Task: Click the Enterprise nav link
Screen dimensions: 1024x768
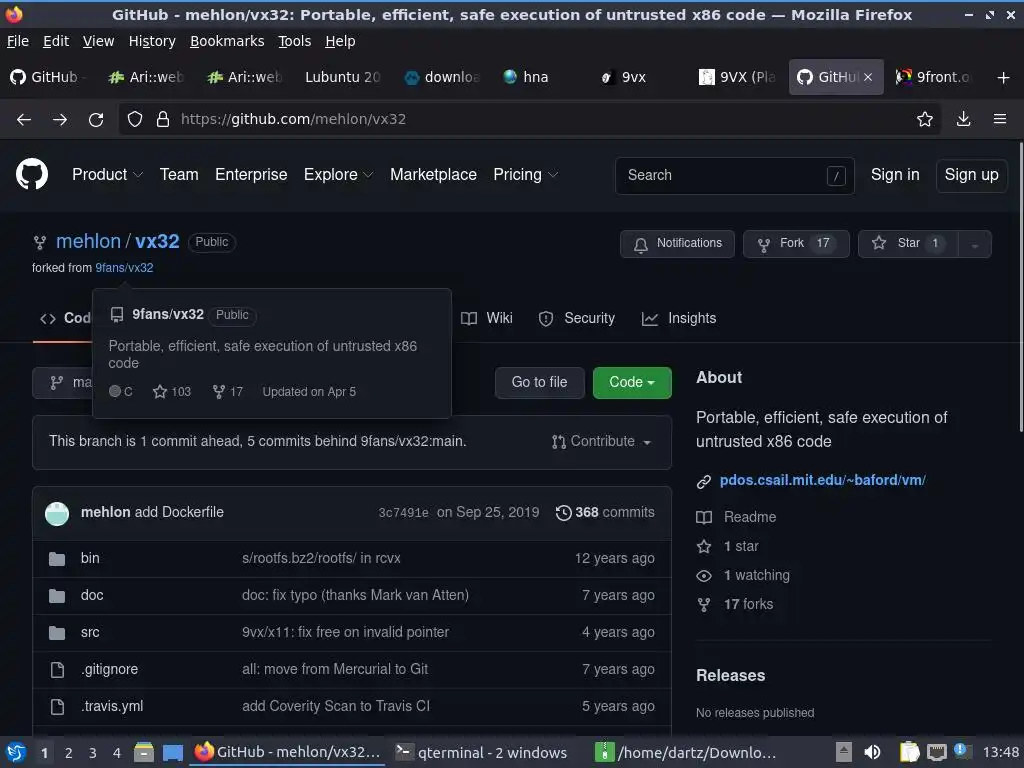Action: [x=251, y=174]
